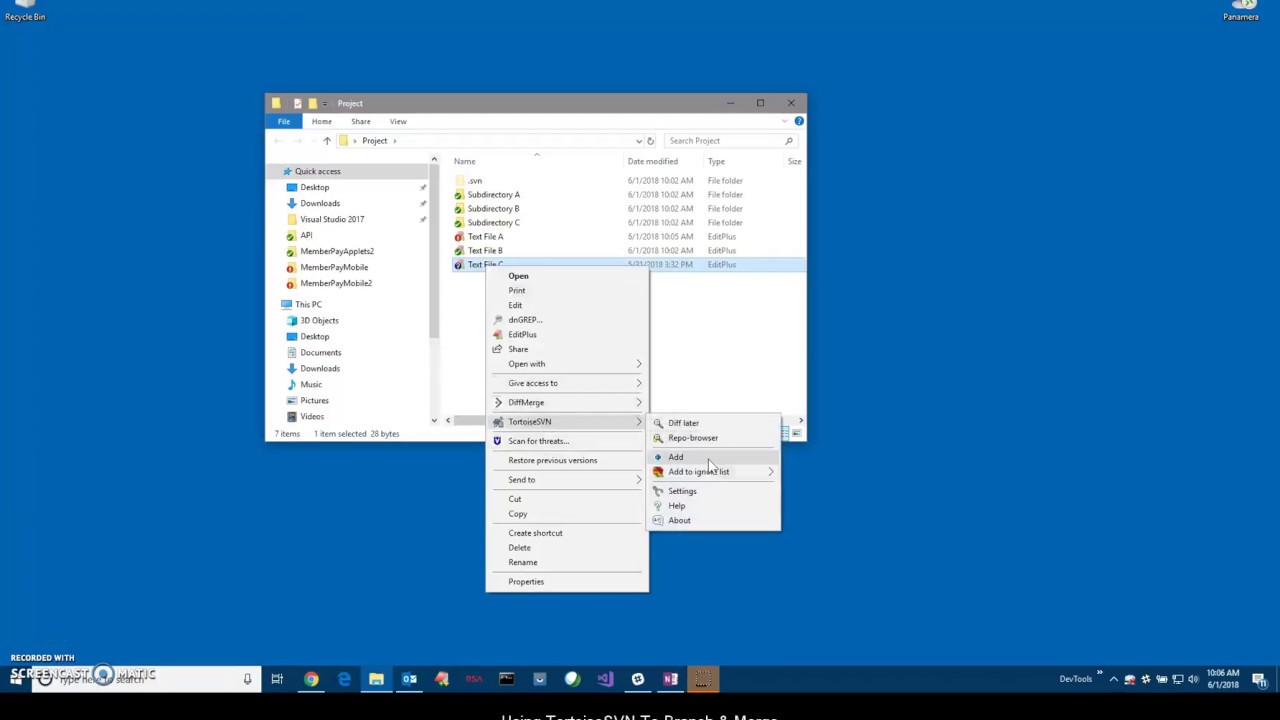1280x720 pixels.
Task: Click the Share icon in context menu
Action: point(498,349)
